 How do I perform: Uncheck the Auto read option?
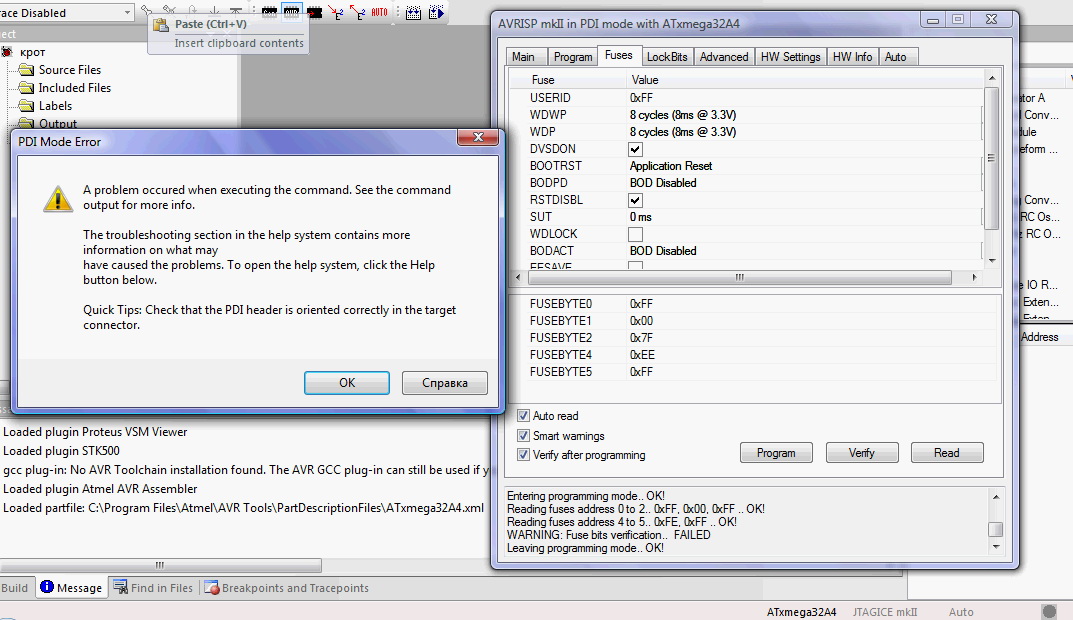pyautogui.click(x=523, y=415)
